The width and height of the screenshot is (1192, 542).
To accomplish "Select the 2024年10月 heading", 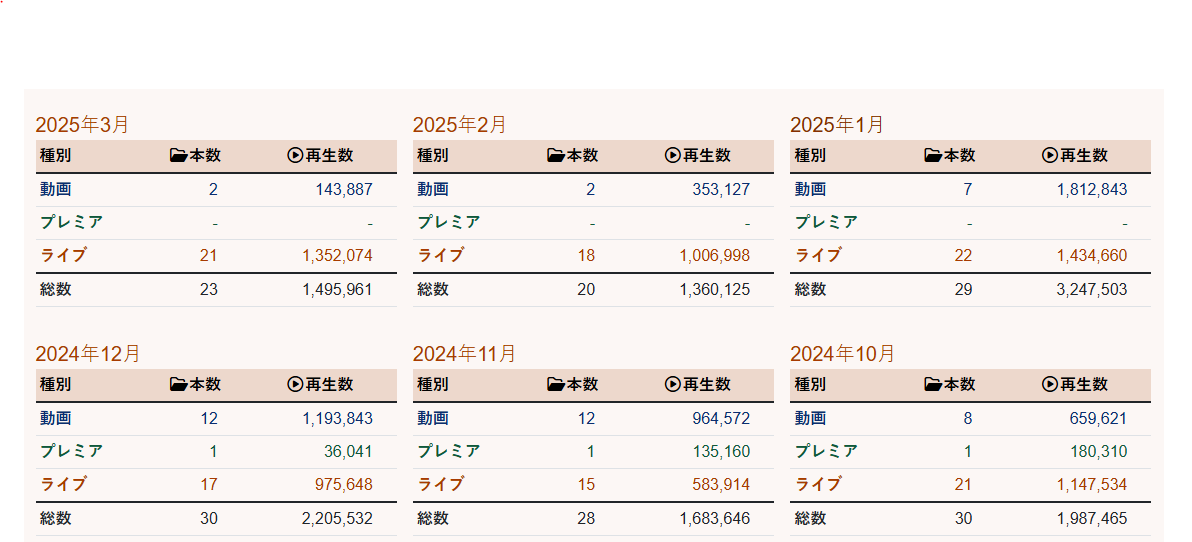I will pyautogui.click(x=842, y=353).
